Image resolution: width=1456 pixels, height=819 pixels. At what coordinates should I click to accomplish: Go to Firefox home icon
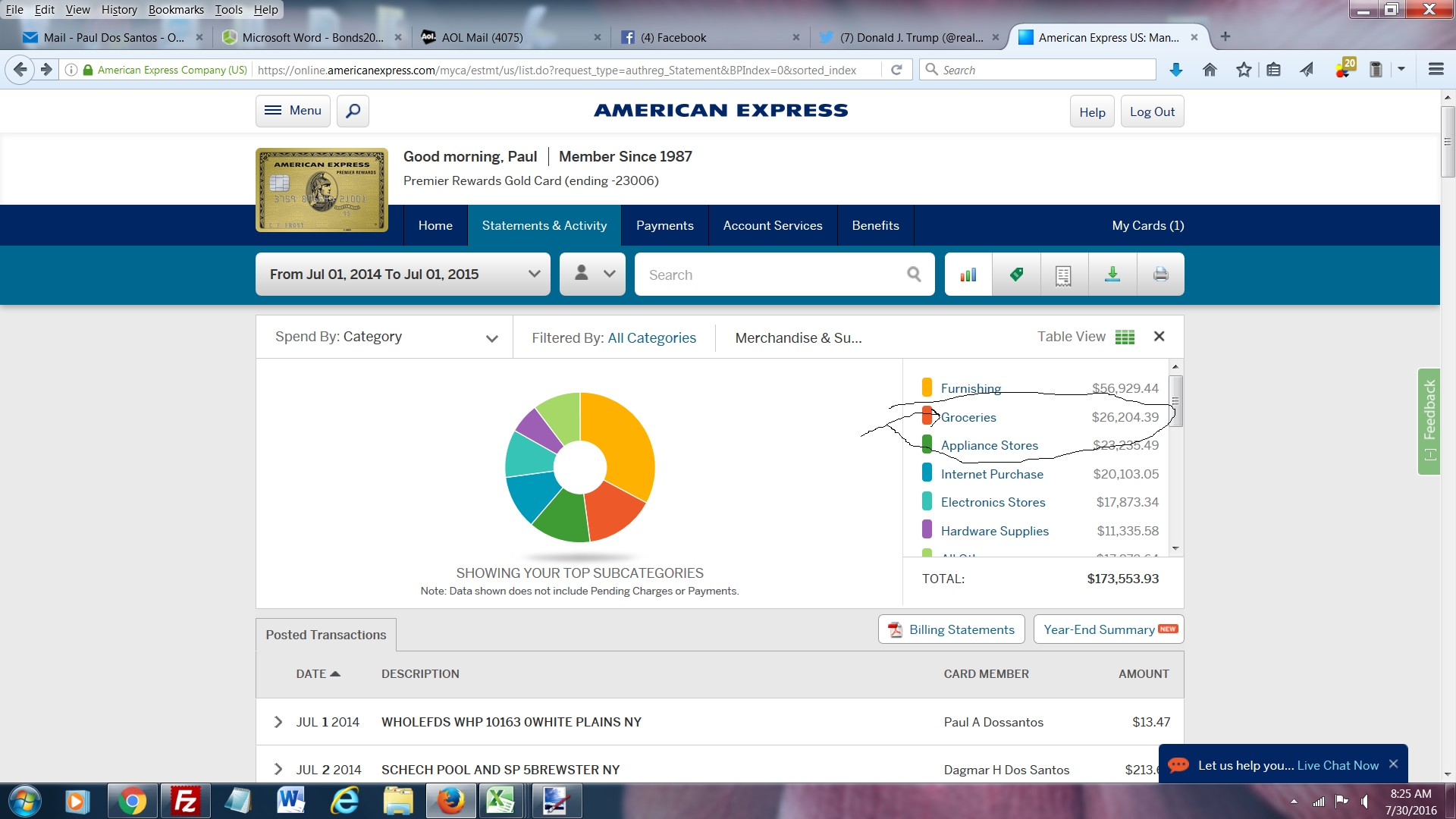(1210, 70)
